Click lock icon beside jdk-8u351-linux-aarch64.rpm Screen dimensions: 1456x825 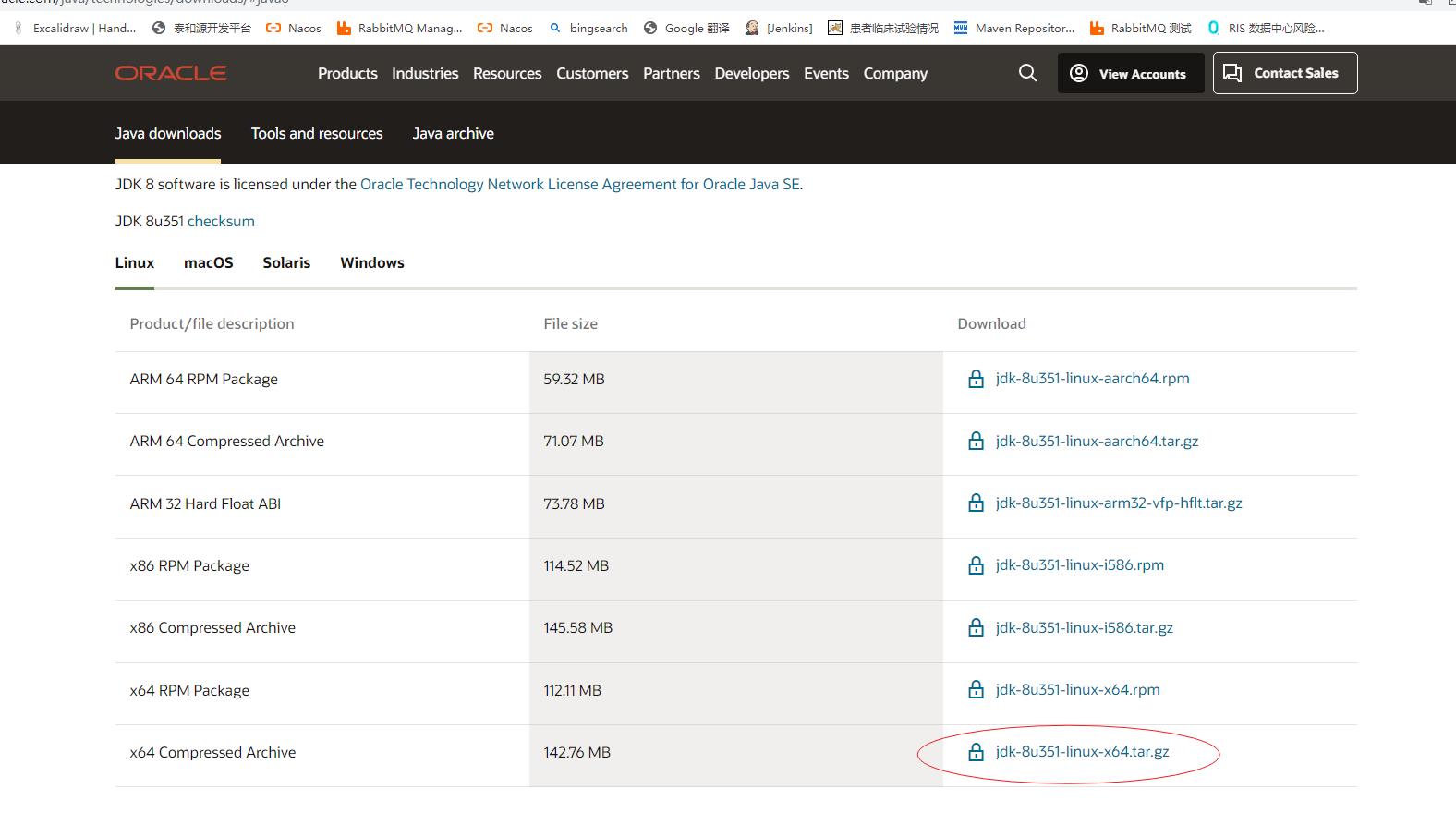tap(976, 379)
